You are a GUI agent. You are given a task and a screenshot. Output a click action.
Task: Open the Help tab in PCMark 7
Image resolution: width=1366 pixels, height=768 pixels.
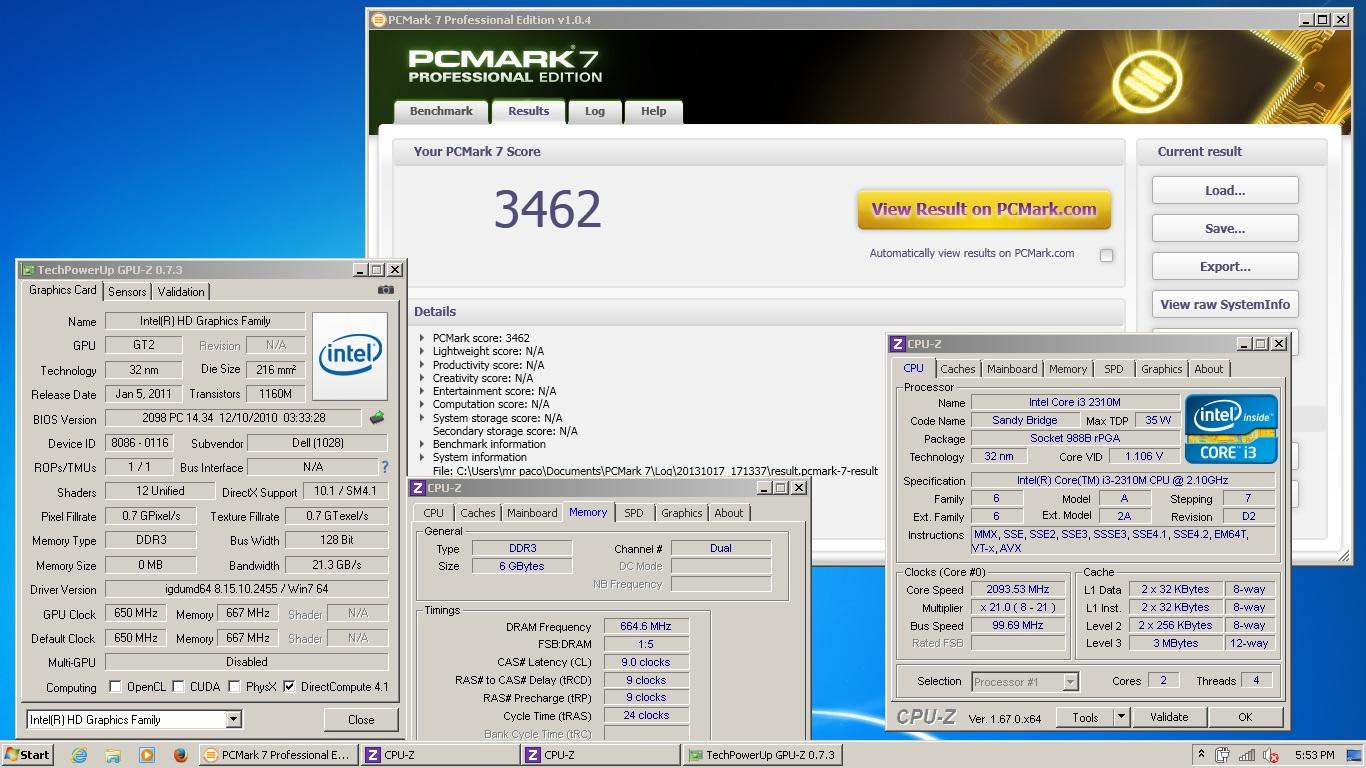pyautogui.click(x=654, y=112)
